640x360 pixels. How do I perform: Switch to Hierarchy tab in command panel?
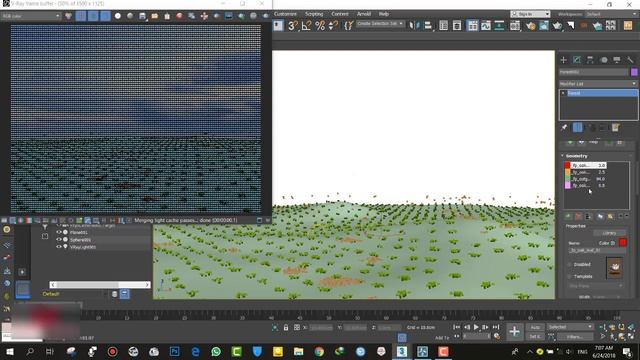[590, 60]
